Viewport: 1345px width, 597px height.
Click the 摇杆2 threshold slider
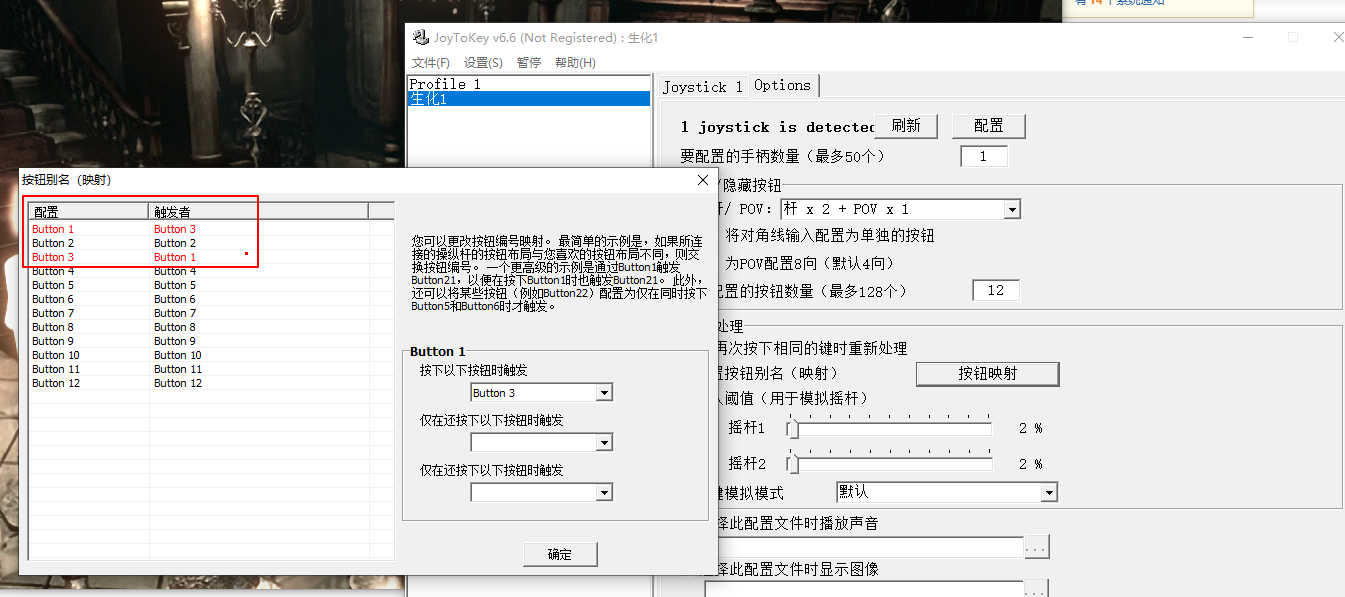click(x=890, y=464)
